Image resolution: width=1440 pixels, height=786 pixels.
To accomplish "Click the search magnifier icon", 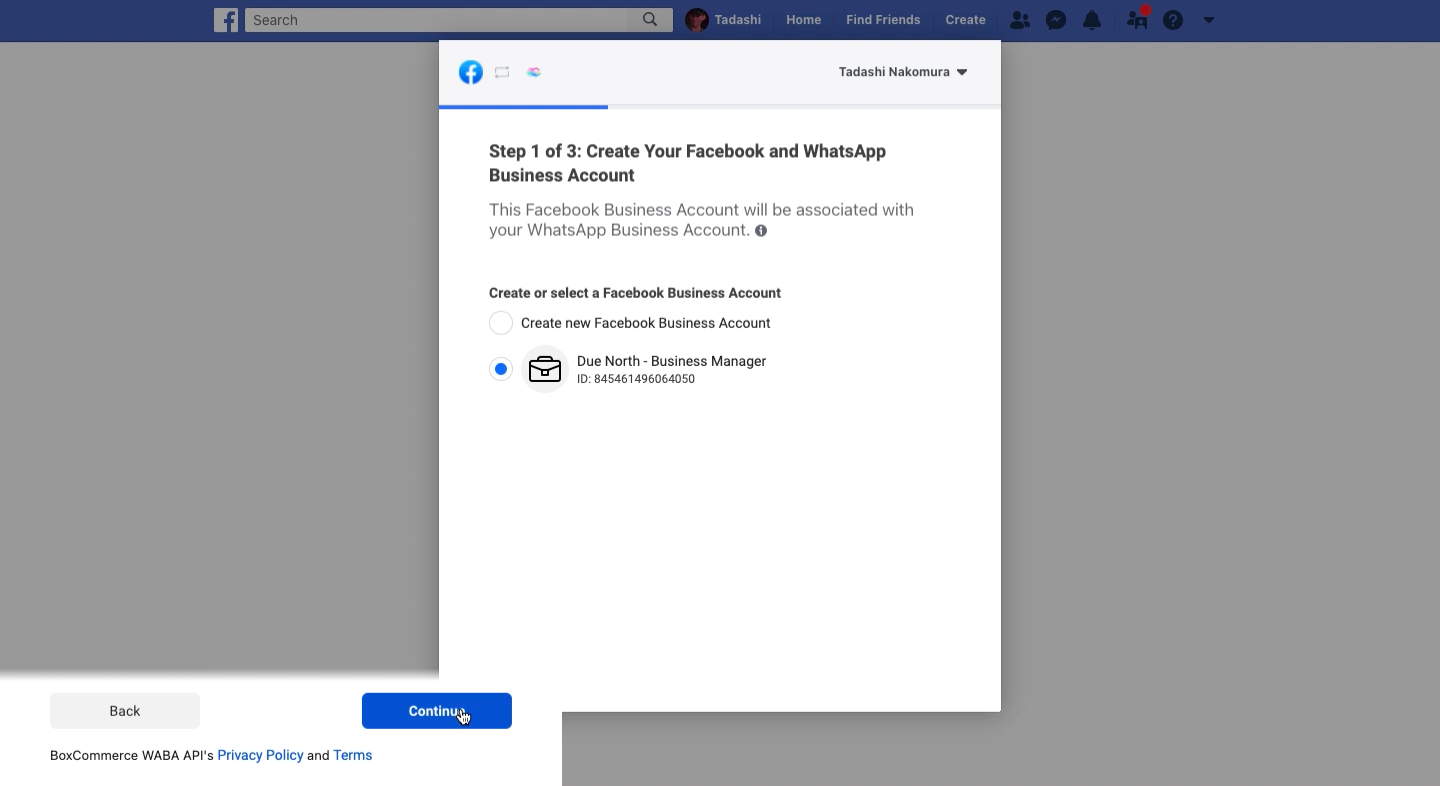I will (x=650, y=20).
